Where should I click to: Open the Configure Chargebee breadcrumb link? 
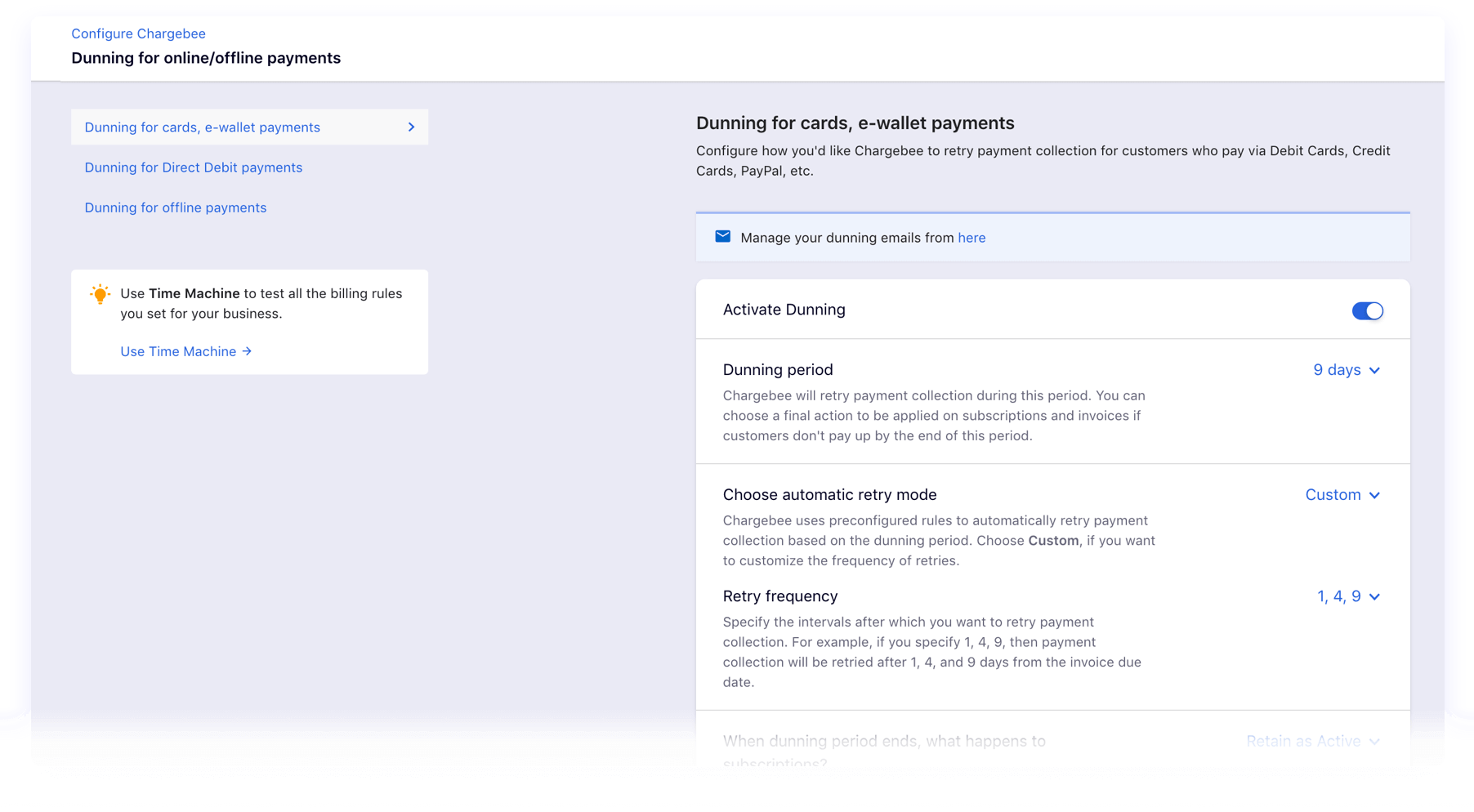point(138,33)
